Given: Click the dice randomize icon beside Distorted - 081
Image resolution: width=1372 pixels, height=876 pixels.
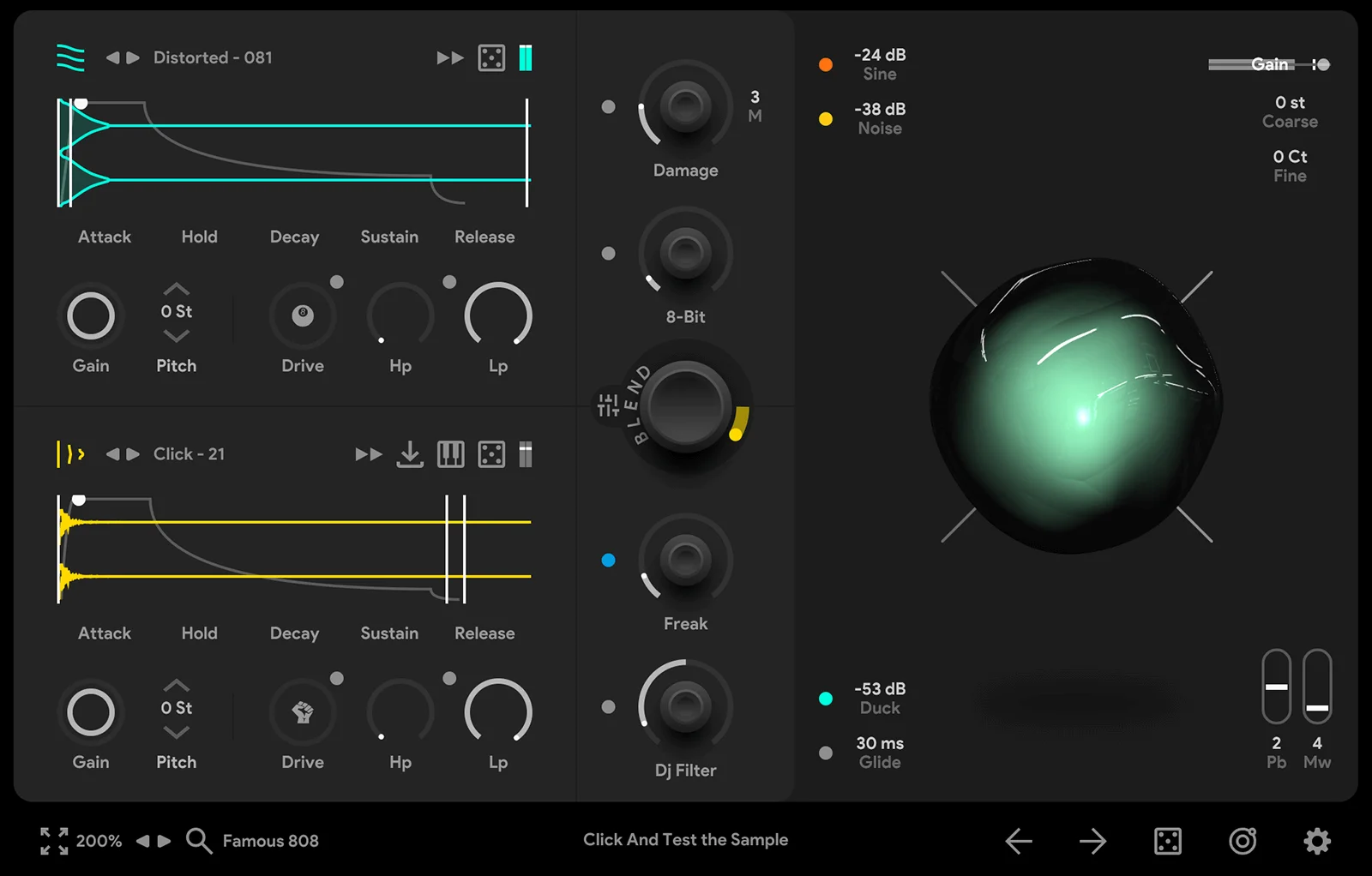Looking at the screenshot, I should point(491,58).
